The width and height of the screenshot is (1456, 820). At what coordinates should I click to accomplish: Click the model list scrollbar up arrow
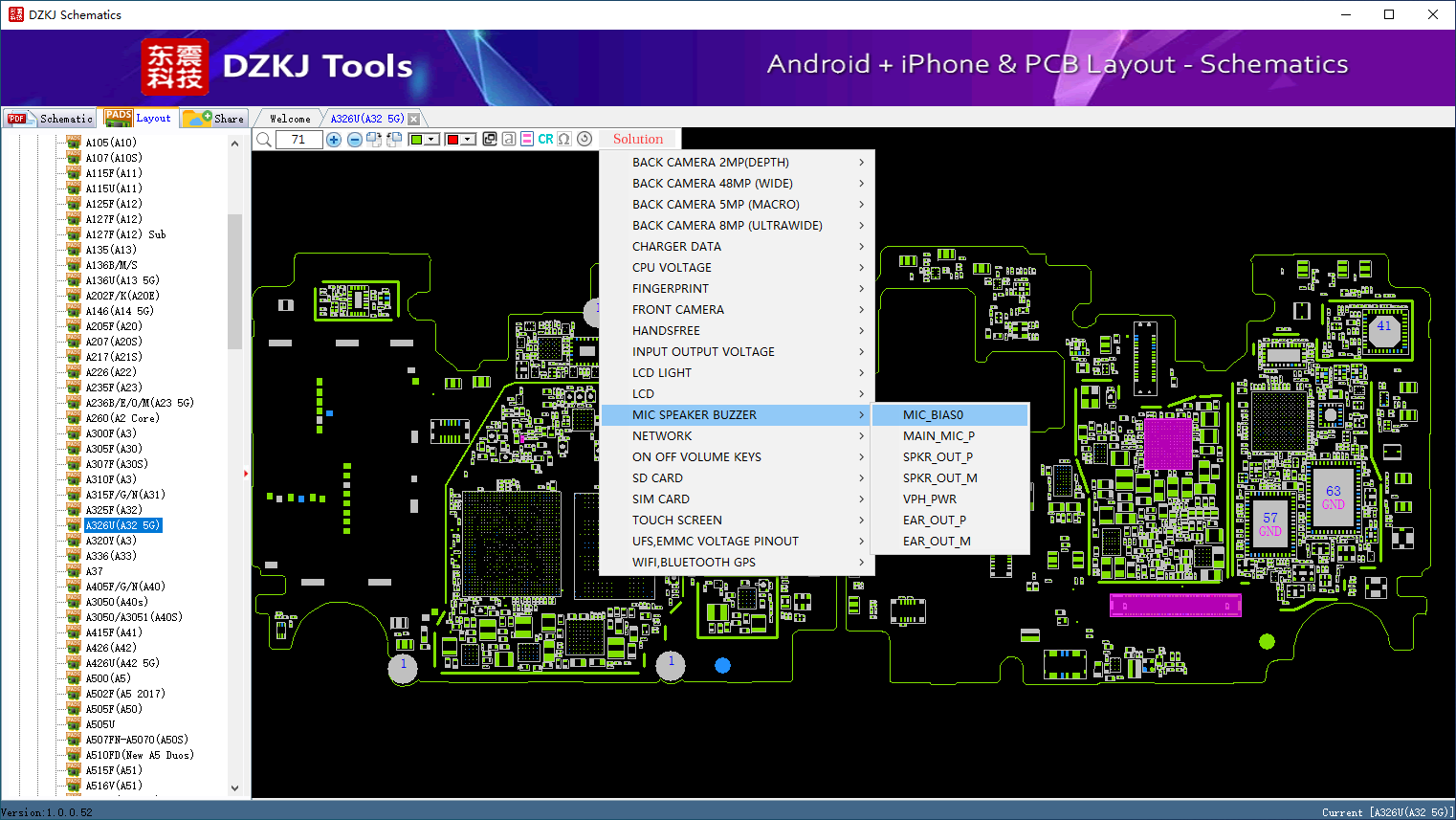click(235, 144)
